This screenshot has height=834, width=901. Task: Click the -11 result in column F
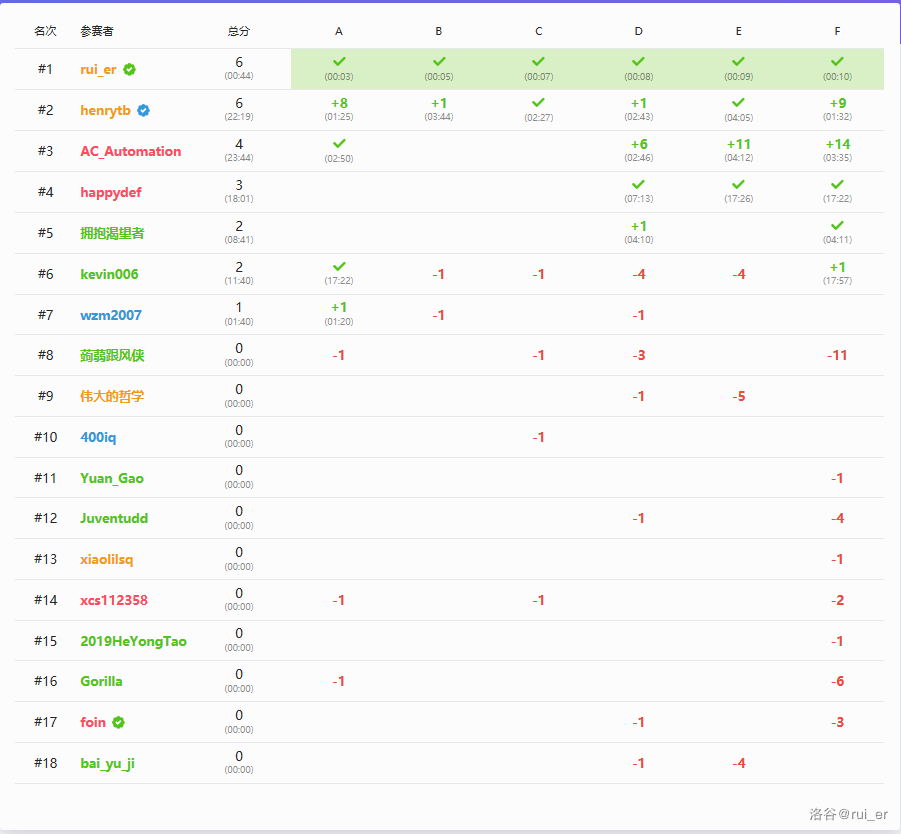[x=837, y=355]
